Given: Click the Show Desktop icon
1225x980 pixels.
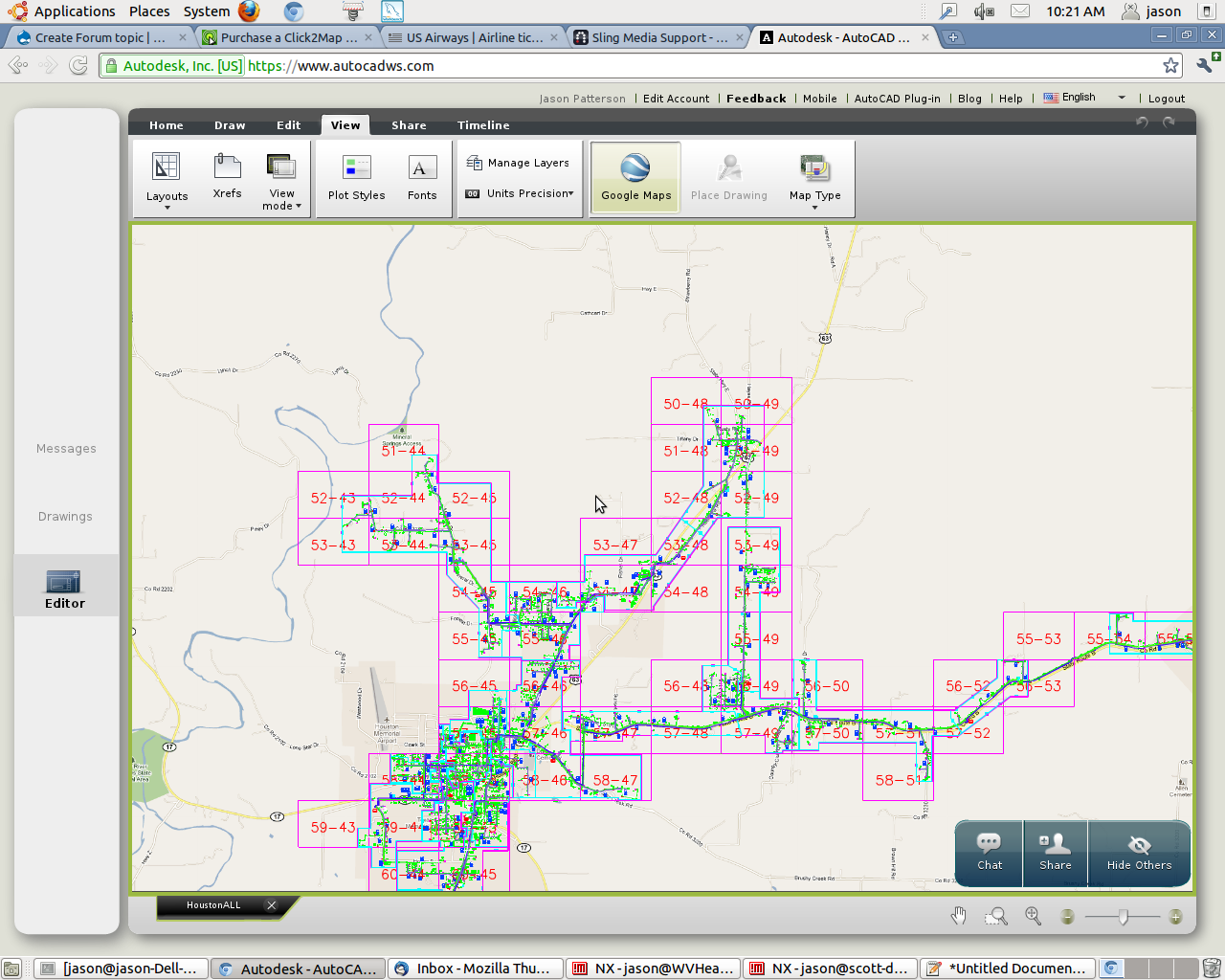Looking at the screenshot, I should (x=11, y=969).
